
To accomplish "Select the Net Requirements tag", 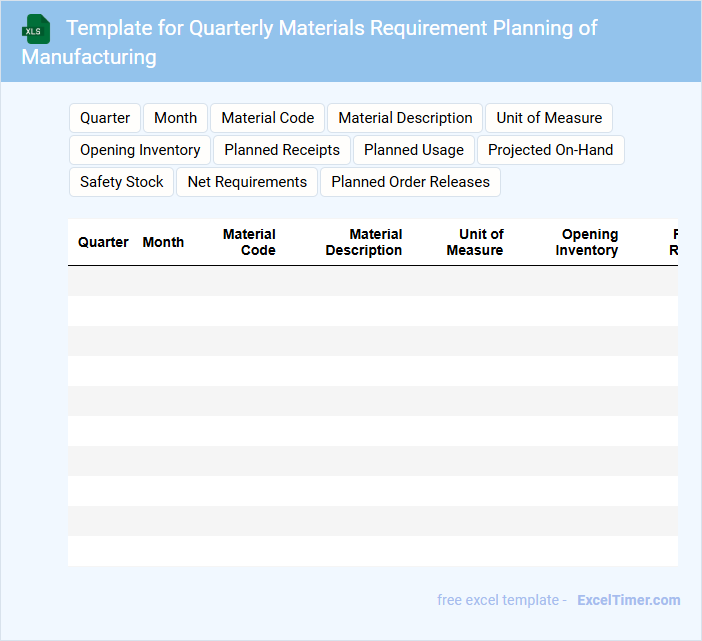I will [247, 182].
